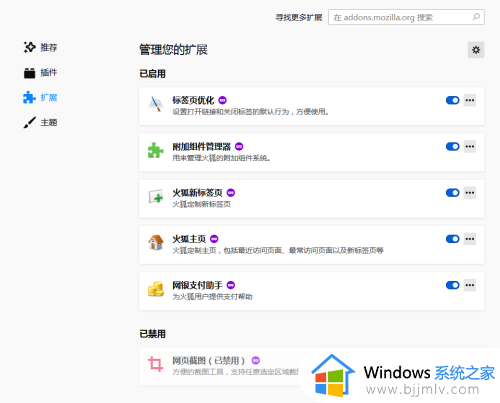Image resolution: width=500 pixels, height=403 pixels.
Task: Click the purple badge next to 网银支付助手
Action: point(231,285)
